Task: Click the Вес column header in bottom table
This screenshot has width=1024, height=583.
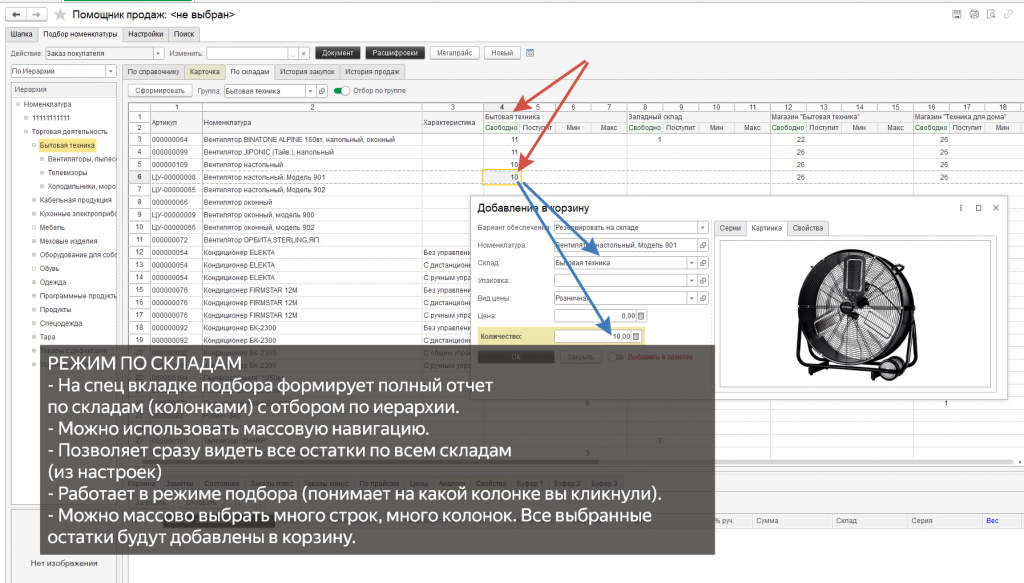Action: [x=992, y=521]
